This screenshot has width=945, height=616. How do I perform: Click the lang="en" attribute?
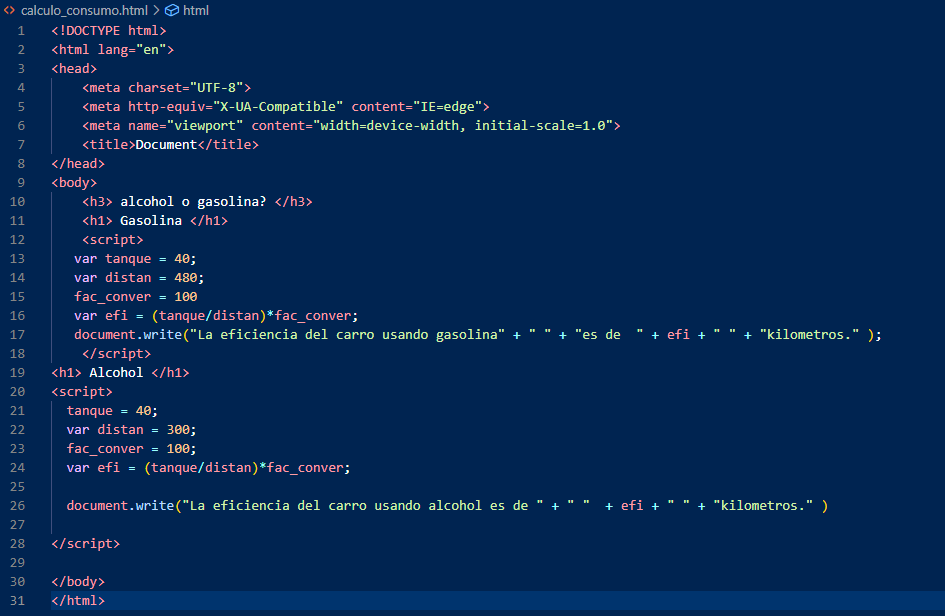coord(132,49)
